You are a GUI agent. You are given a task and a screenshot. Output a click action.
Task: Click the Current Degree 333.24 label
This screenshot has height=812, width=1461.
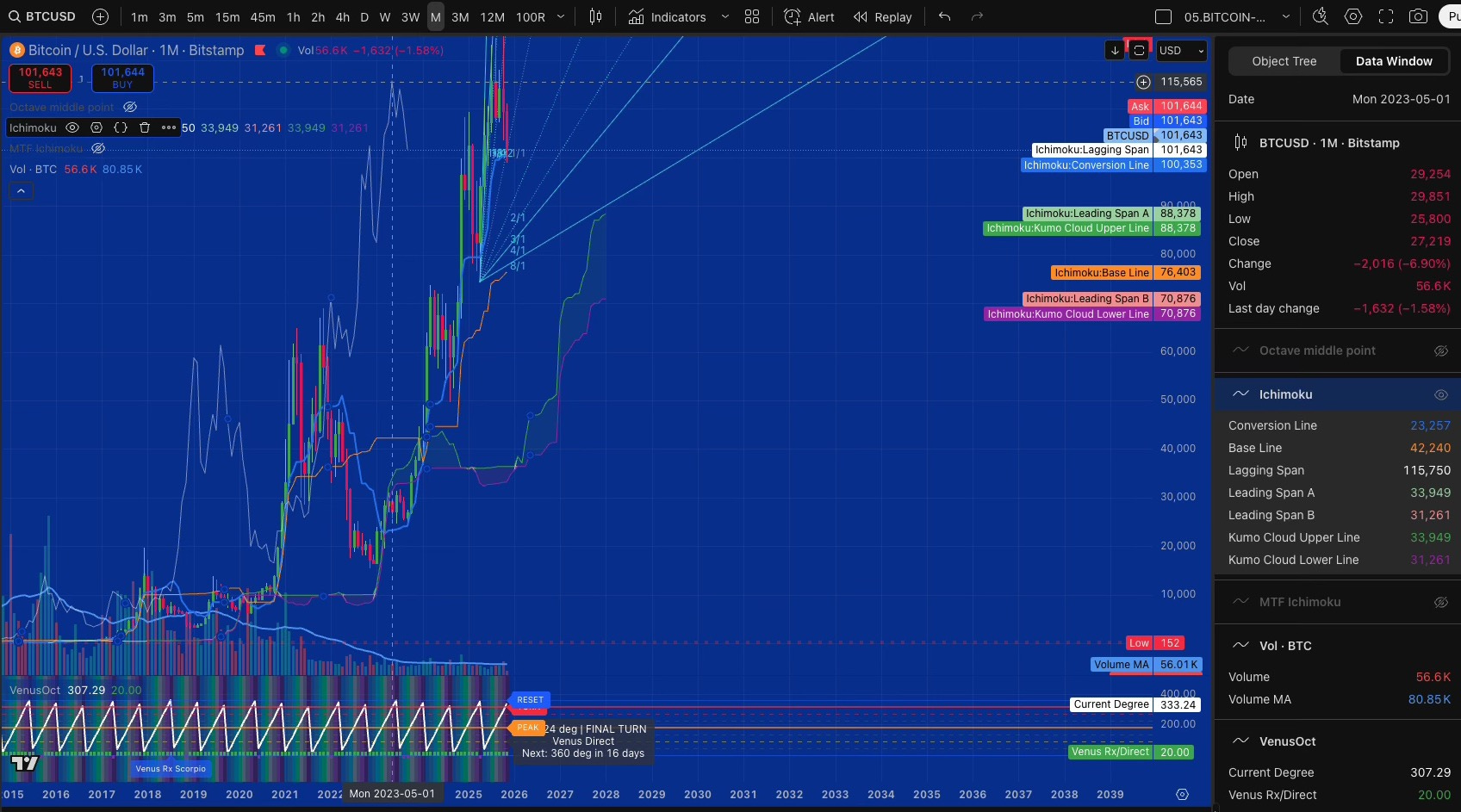pos(1135,704)
